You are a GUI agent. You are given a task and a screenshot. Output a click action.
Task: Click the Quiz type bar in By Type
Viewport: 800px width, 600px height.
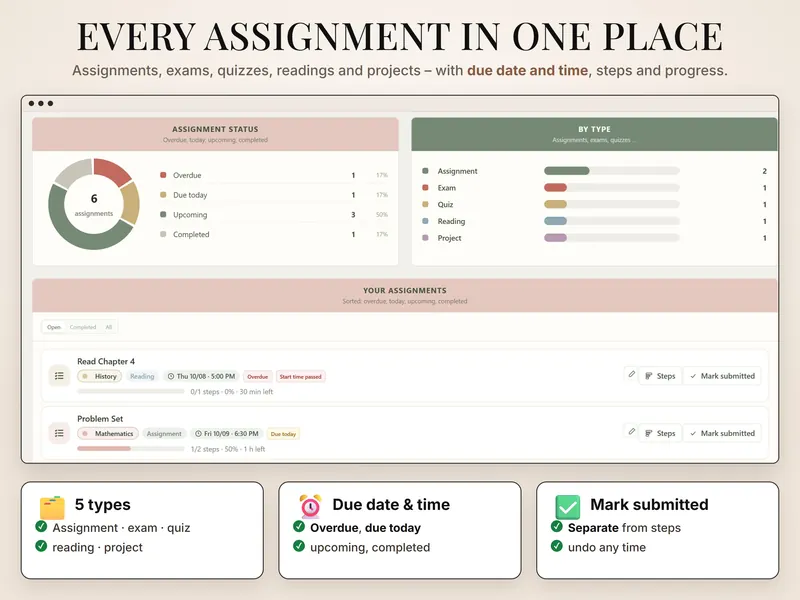pyautogui.click(x=612, y=204)
